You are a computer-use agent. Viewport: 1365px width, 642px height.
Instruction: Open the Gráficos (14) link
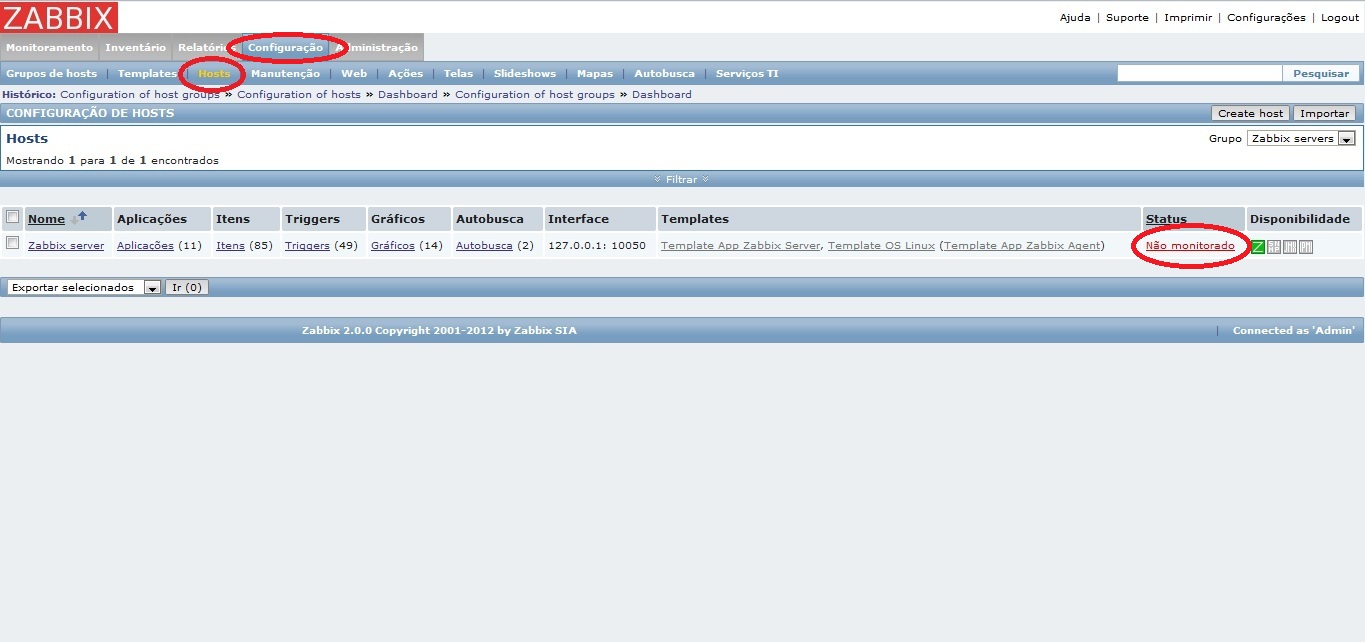393,246
